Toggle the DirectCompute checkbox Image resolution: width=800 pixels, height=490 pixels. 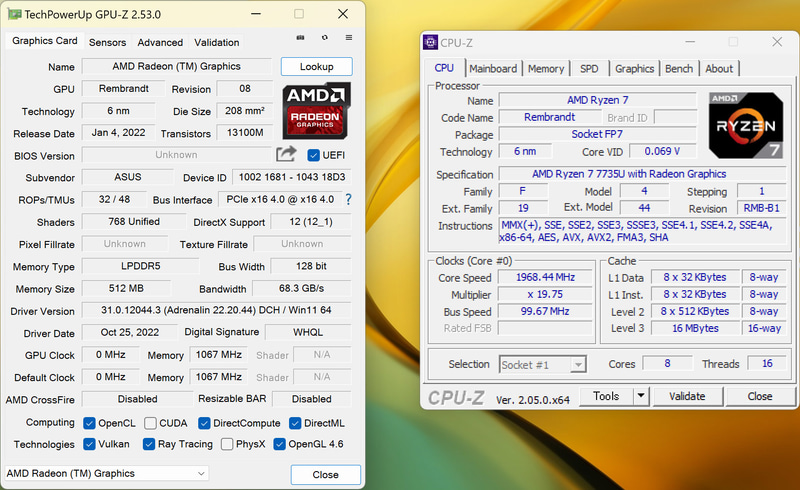pos(204,423)
